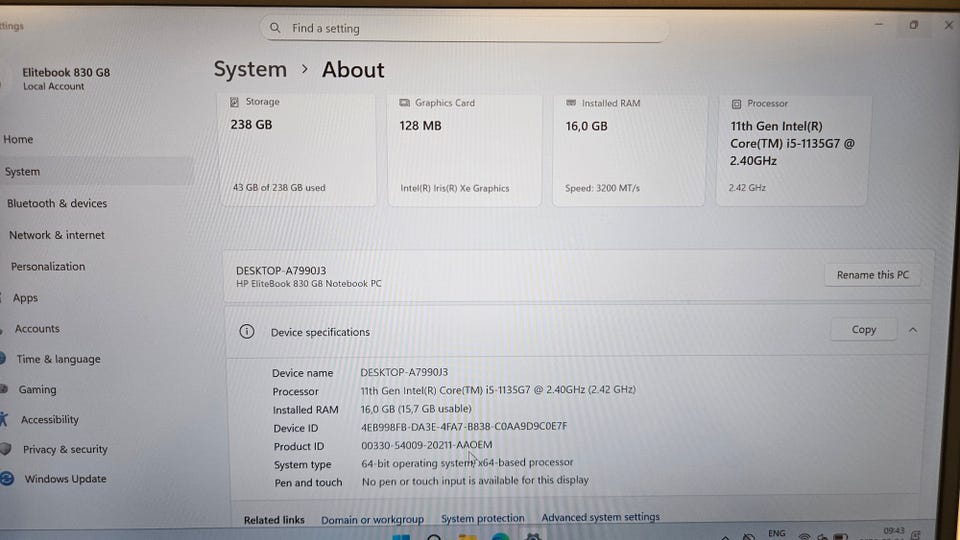Go to Home in the sidebar
Image resolution: width=960 pixels, height=540 pixels.
point(18,139)
